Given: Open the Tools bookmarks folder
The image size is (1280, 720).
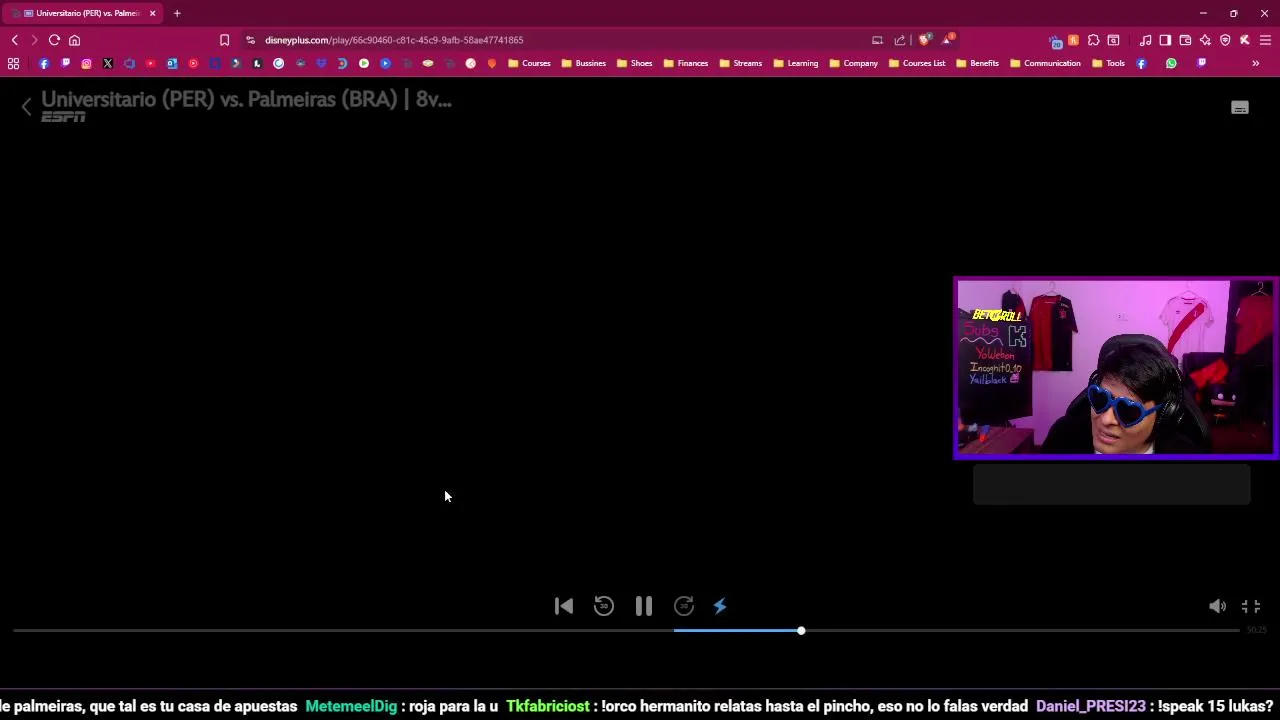Looking at the screenshot, I should click(1108, 63).
